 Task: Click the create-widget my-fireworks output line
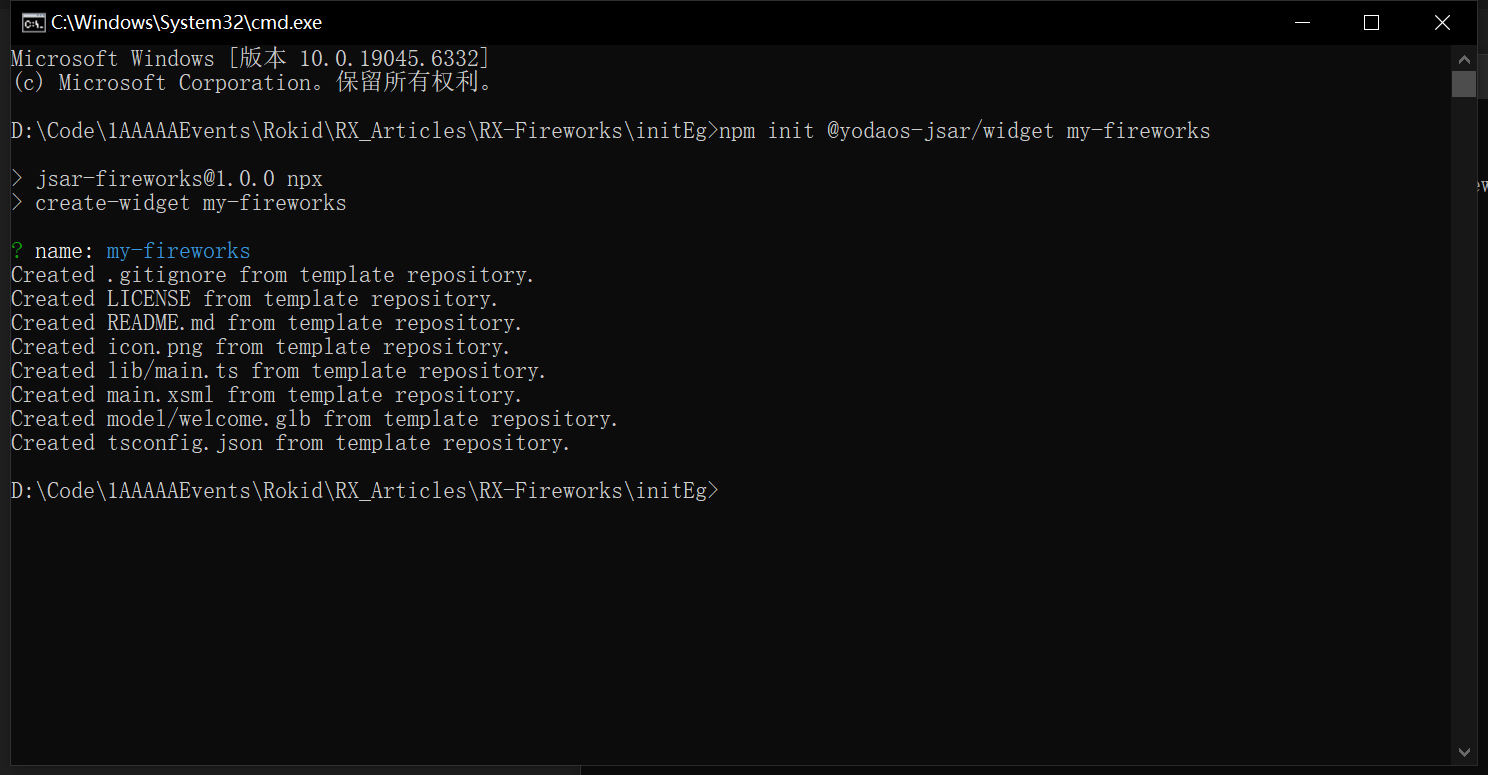pyautogui.click(x=190, y=203)
